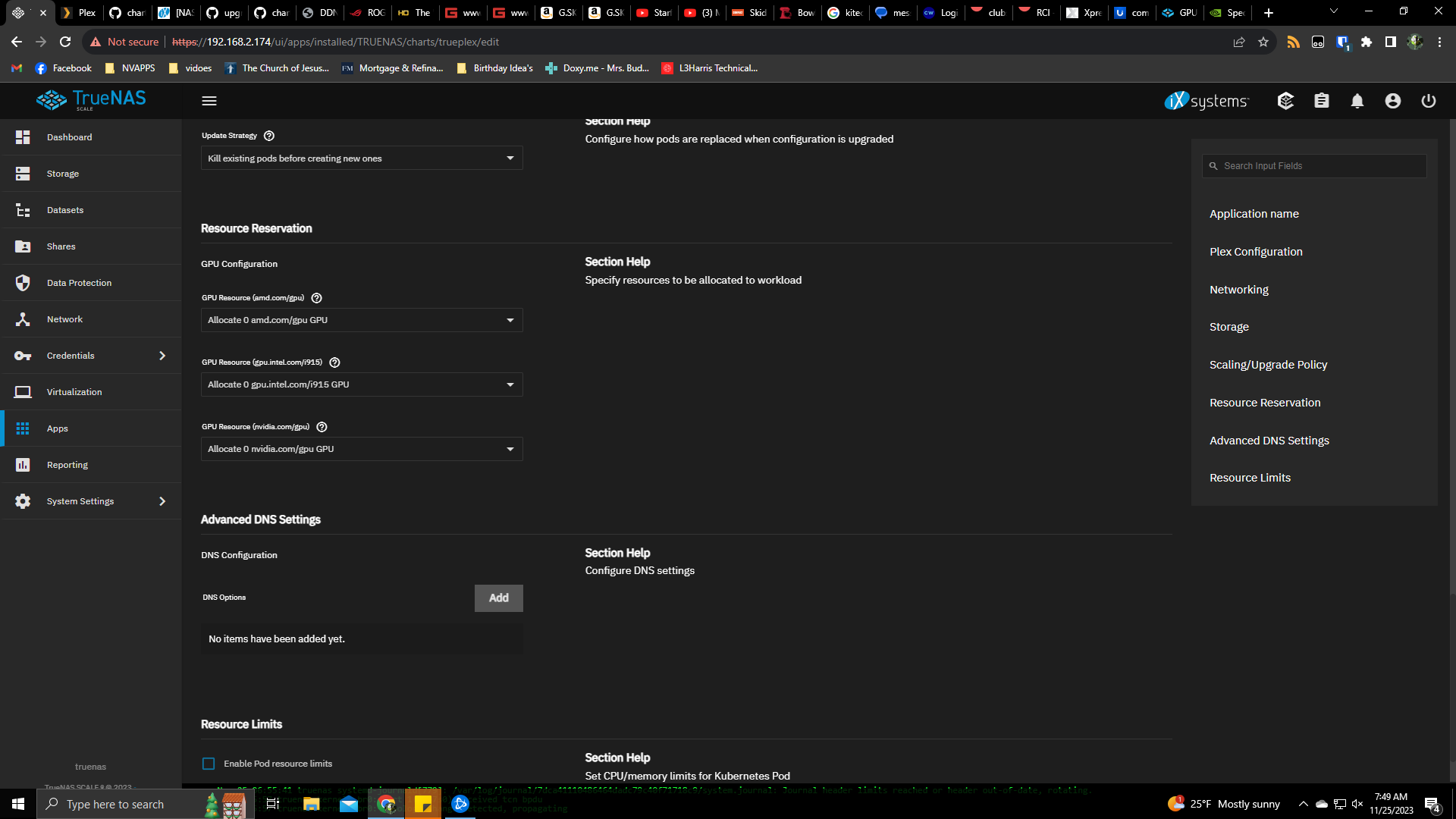Image resolution: width=1456 pixels, height=819 pixels.
Task: Open the Reporting chart icon
Action: pos(23,465)
